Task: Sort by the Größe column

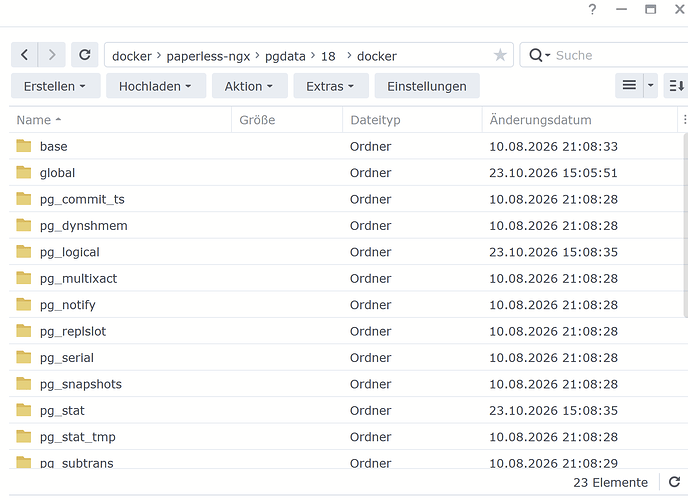Action: coord(287,120)
